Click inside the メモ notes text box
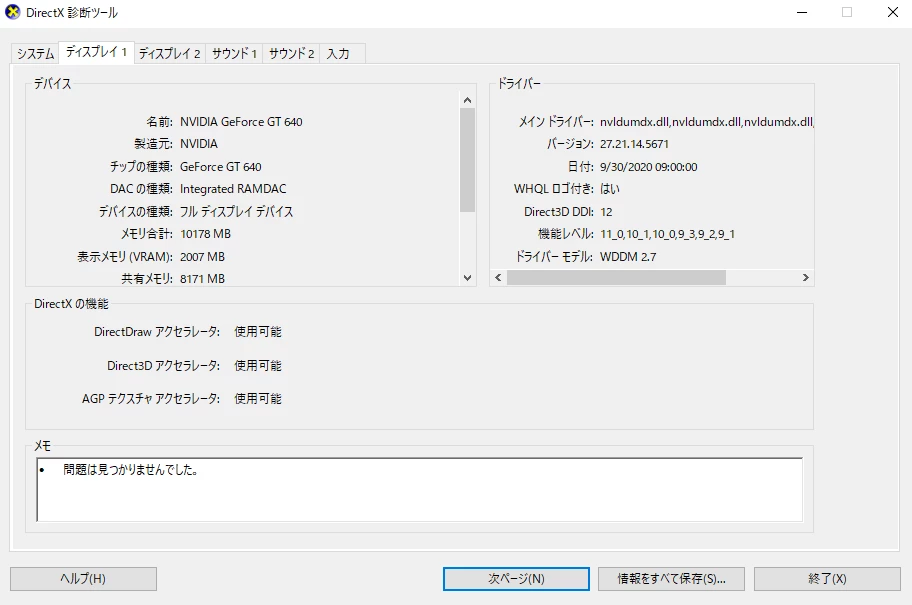 pyautogui.click(x=419, y=490)
